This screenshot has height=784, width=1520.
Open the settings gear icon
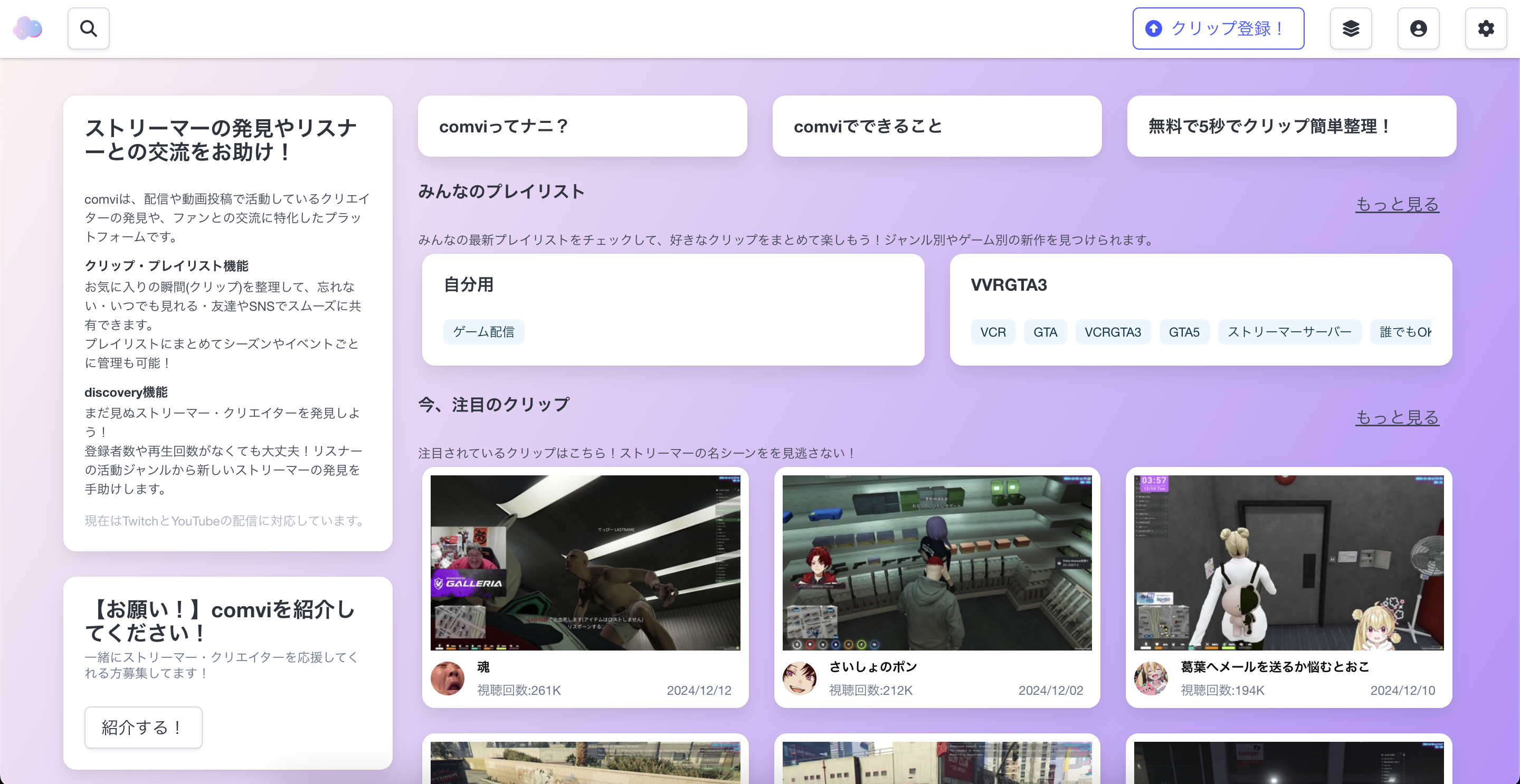[x=1486, y=28]
